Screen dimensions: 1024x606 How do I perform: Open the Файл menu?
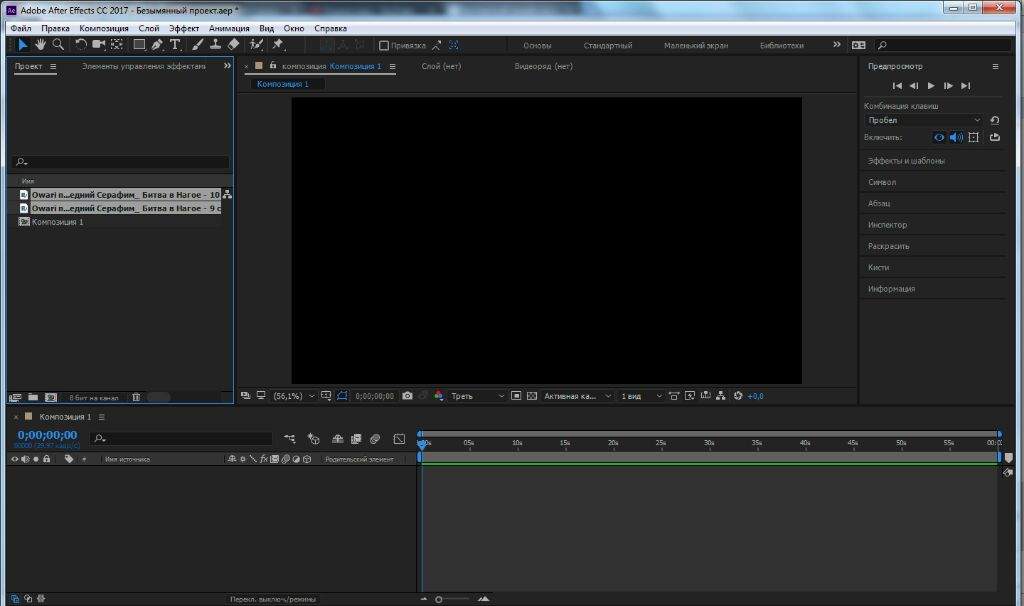21,28
